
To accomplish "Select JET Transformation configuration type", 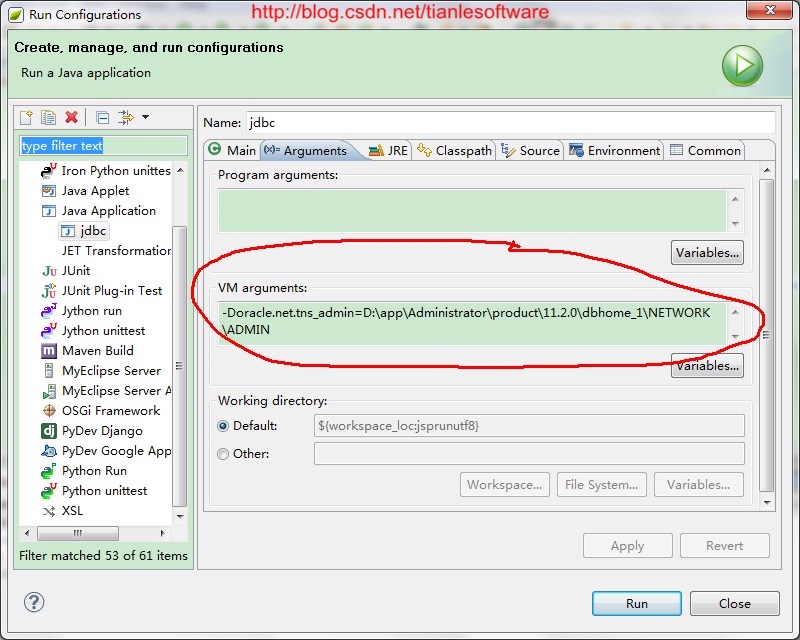I will click(x=116, y=251).
